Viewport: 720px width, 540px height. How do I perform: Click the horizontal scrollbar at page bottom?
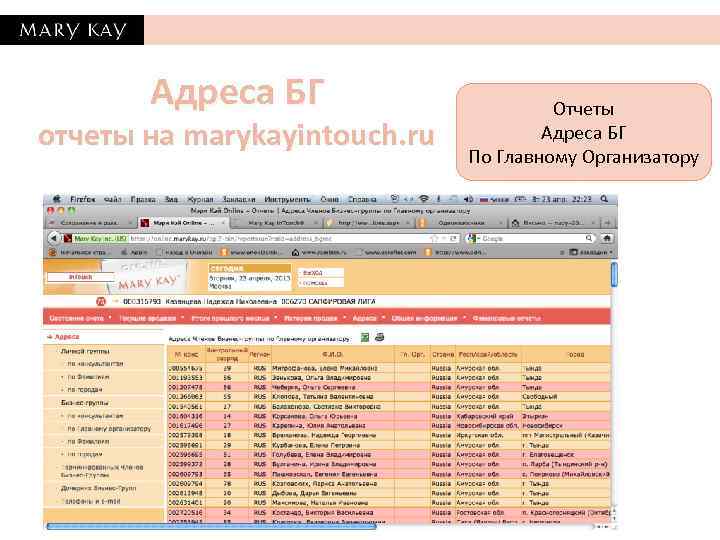(x=211, y=526)
